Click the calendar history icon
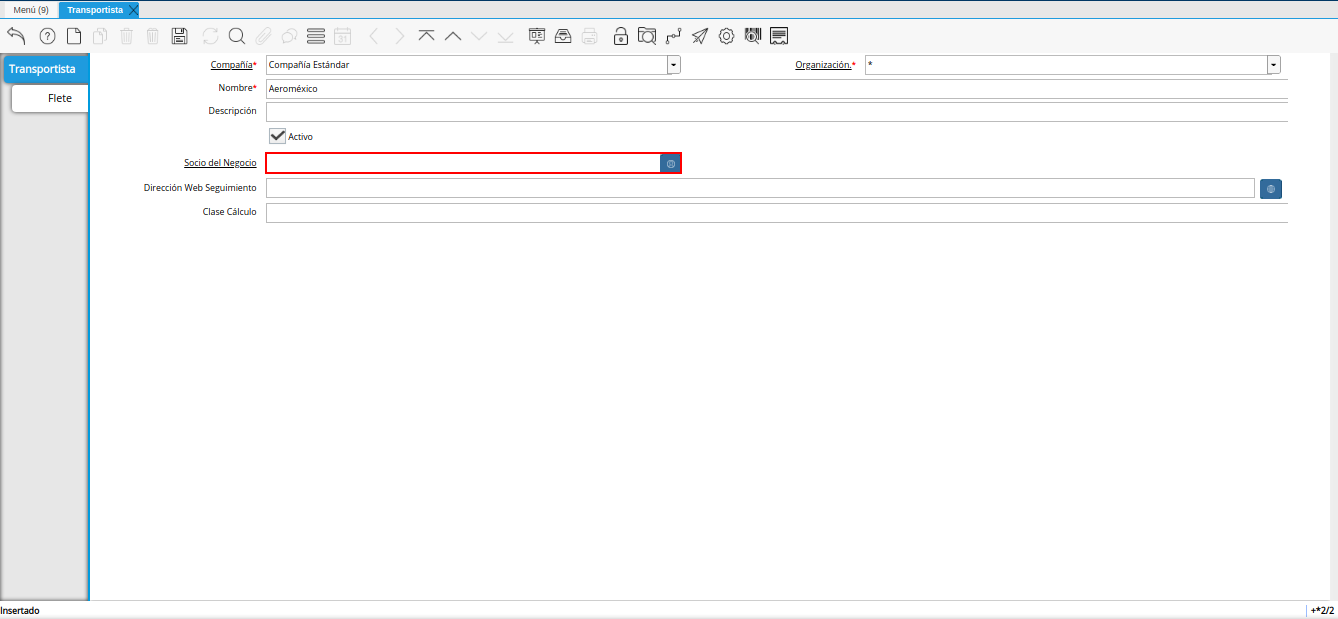1338x619 pixels. coord(342,36)
